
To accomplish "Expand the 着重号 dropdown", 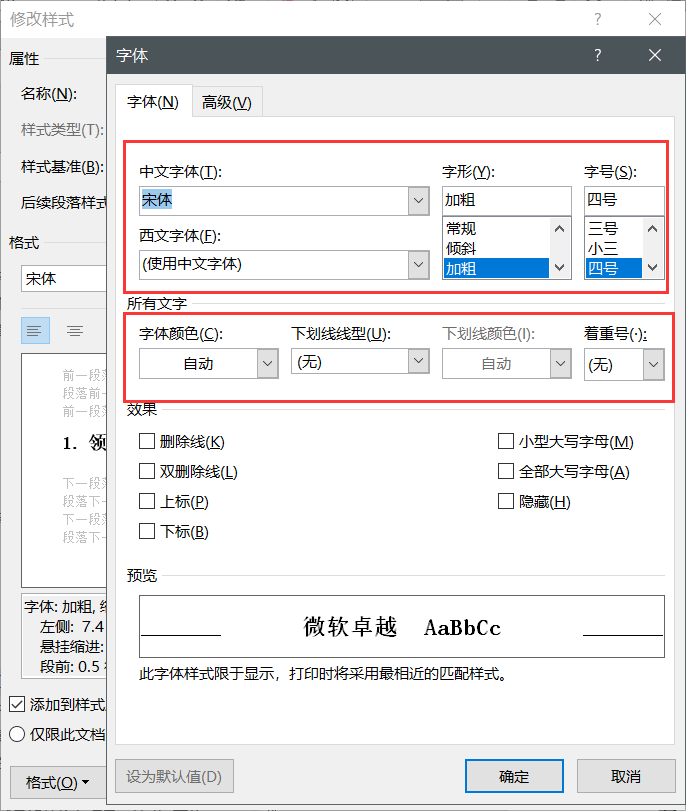I will (x=653, y=366).
